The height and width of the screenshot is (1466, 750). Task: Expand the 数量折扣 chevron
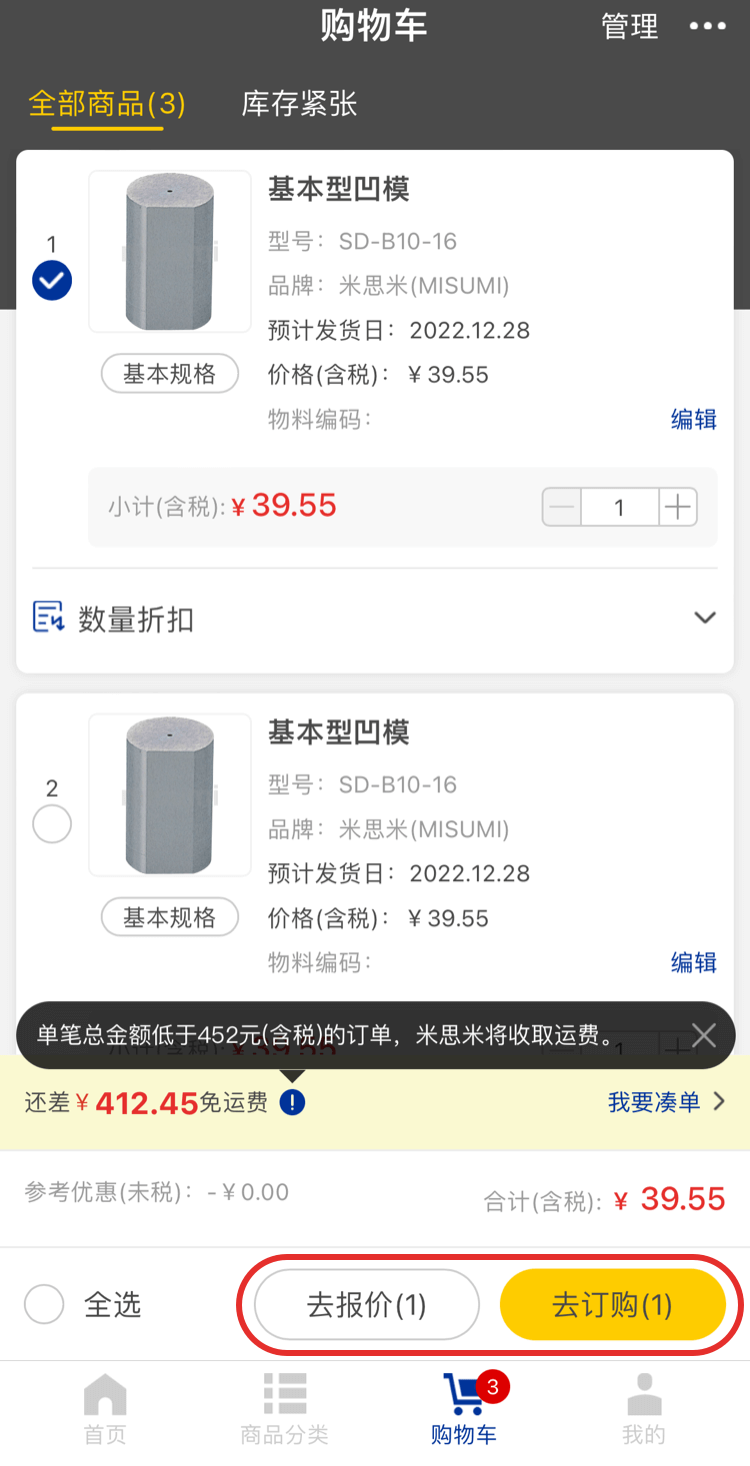pyautogui.click(x=705, y=618)
